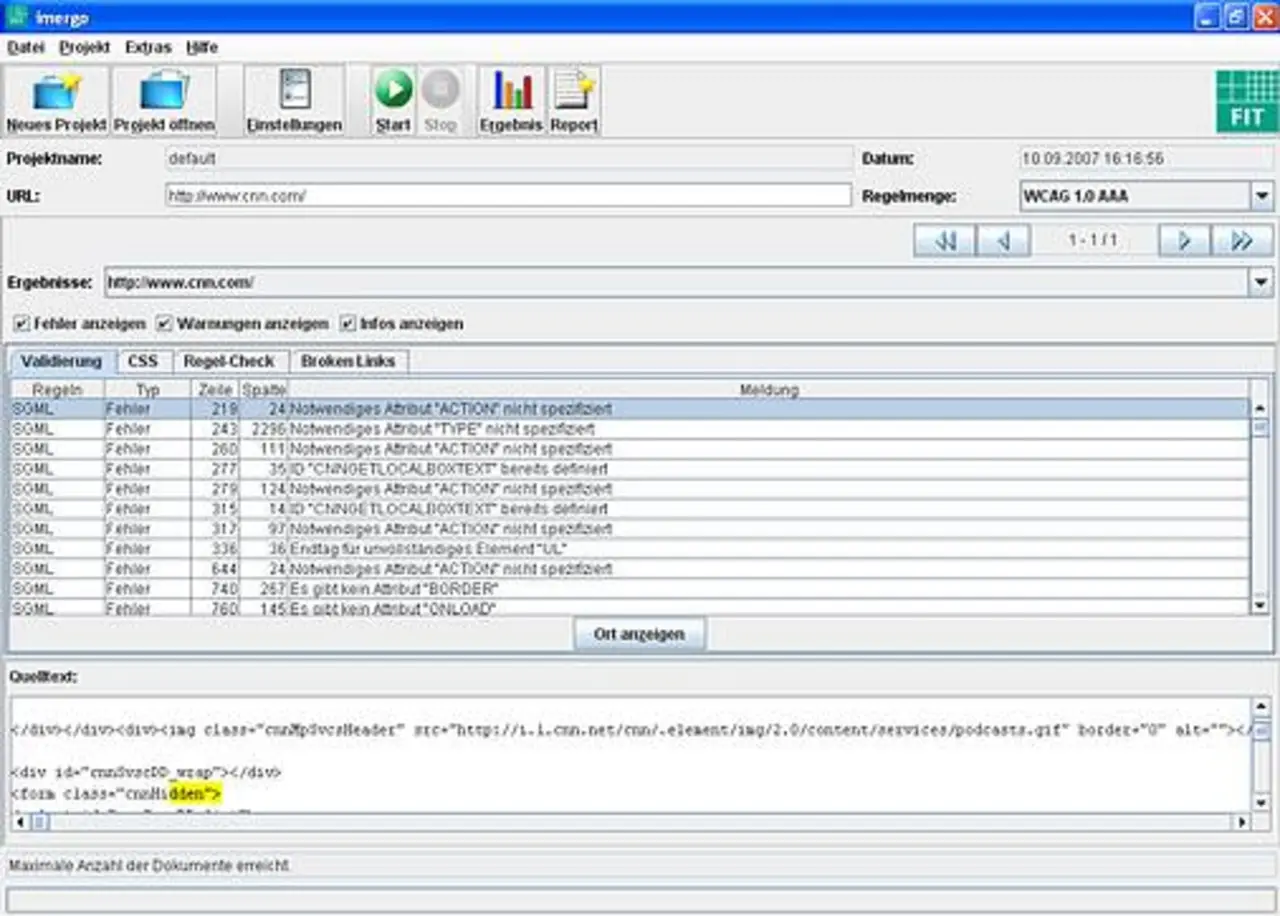1280x916 pixels.
Task: Open the Ergebnisse URL dropdown
Action: point(1261,283)
